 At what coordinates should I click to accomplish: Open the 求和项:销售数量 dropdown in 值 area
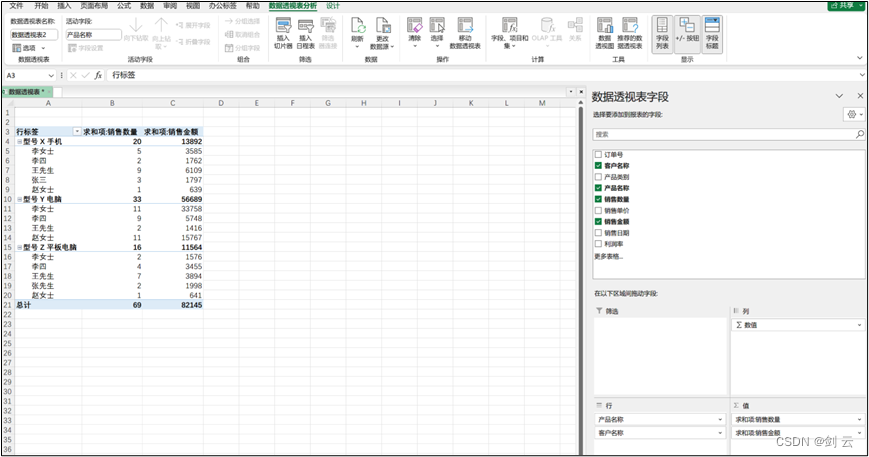tap(859, 419)
